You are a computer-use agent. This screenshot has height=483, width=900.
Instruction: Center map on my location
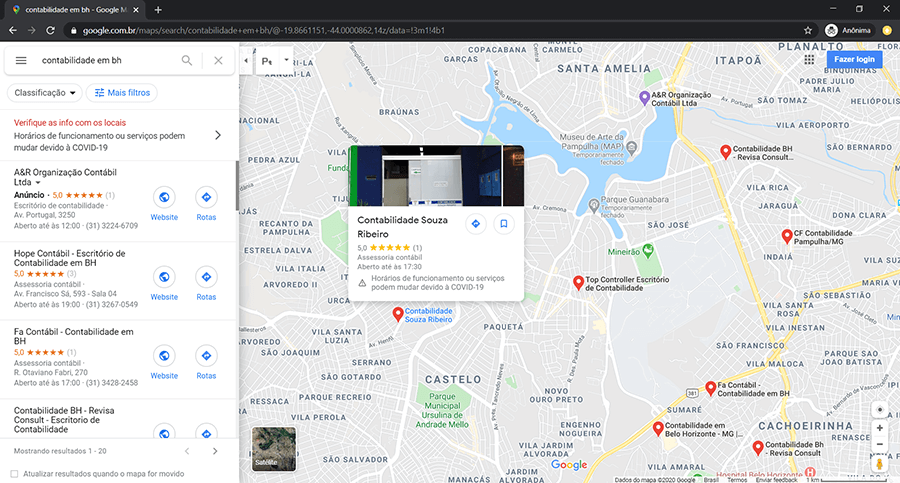[879, 409]
